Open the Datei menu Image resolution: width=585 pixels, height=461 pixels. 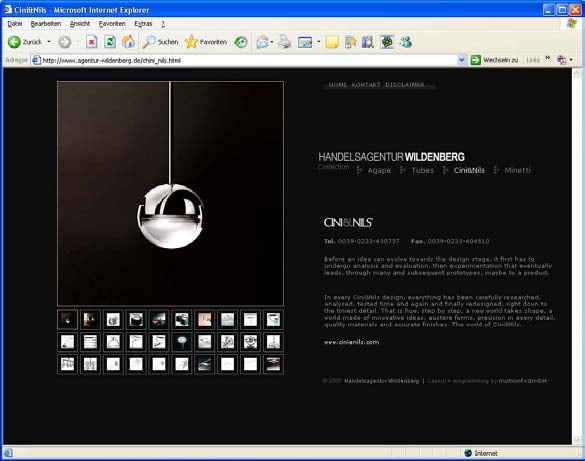click(x=15, y=24)
